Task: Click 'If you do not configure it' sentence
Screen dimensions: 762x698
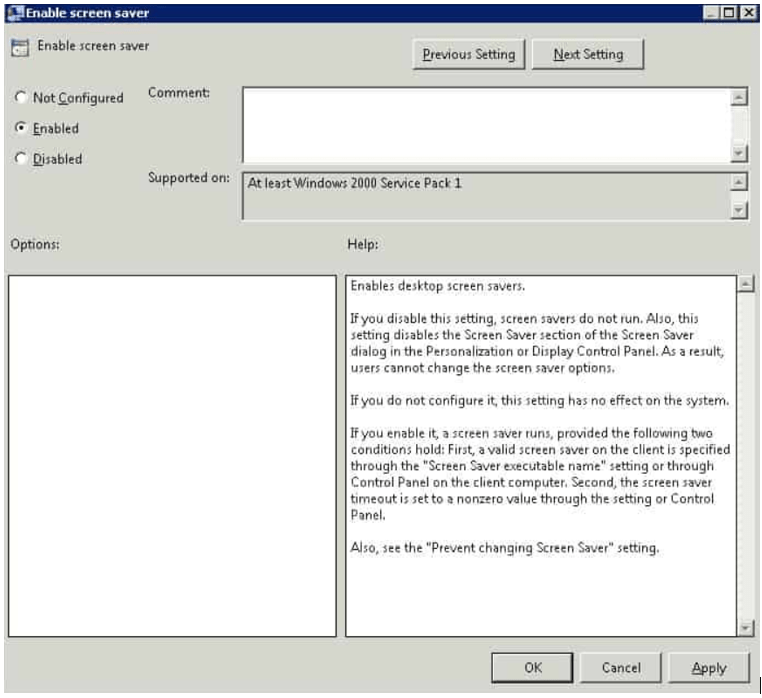Action: click(x=539, y=401)
